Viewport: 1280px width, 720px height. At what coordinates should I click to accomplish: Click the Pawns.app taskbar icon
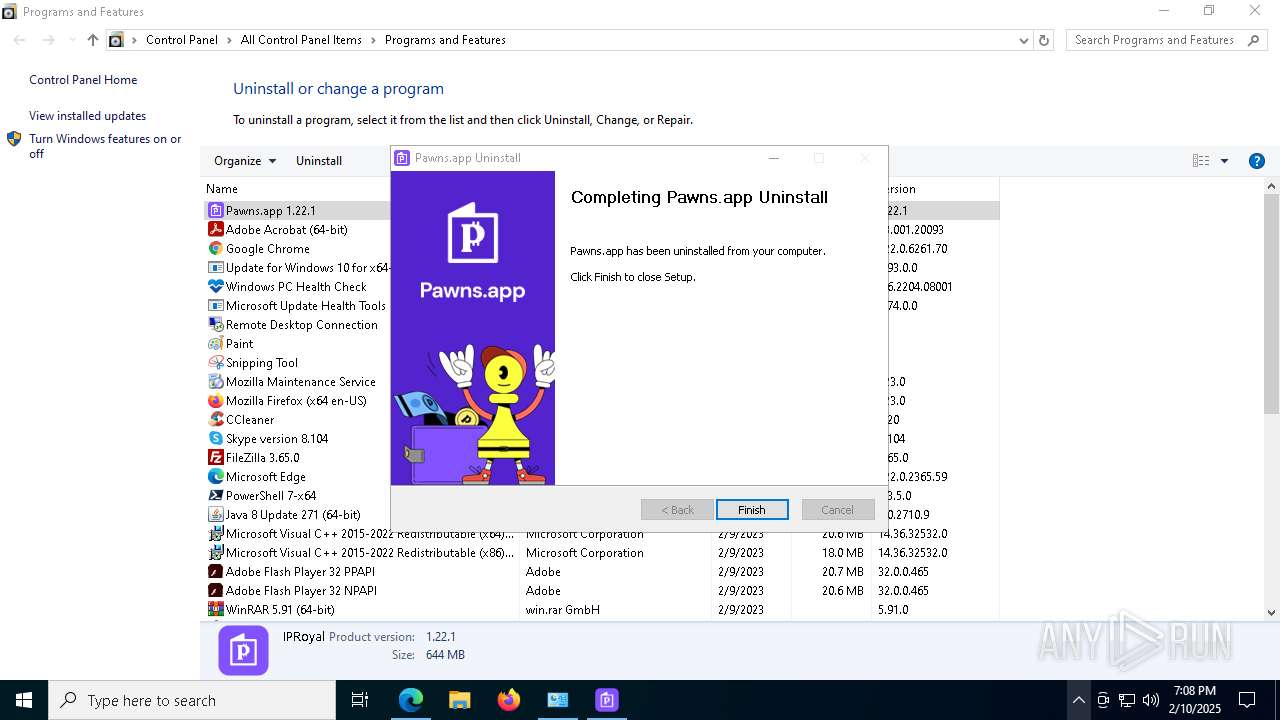click(x=607, y=700)
